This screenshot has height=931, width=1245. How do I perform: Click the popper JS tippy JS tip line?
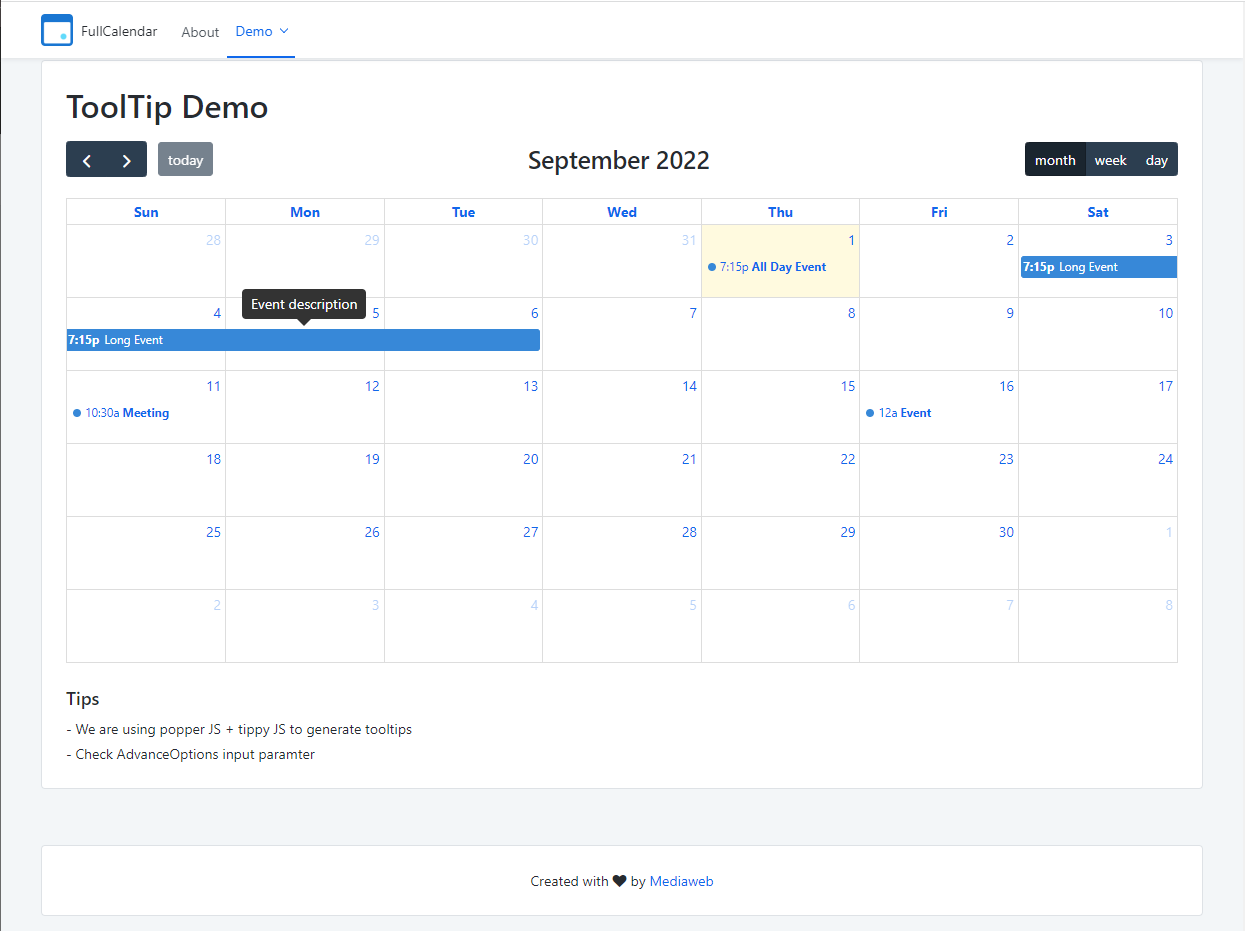pos(239,729)
